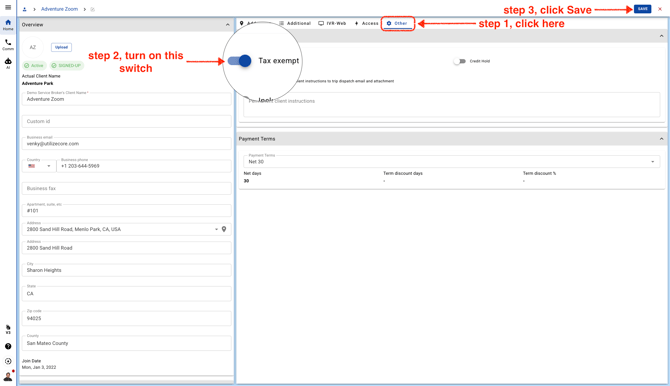This screenshot has width=670, height=386.
Task: Click the Active status chip
Action: (x=34, y=65)
